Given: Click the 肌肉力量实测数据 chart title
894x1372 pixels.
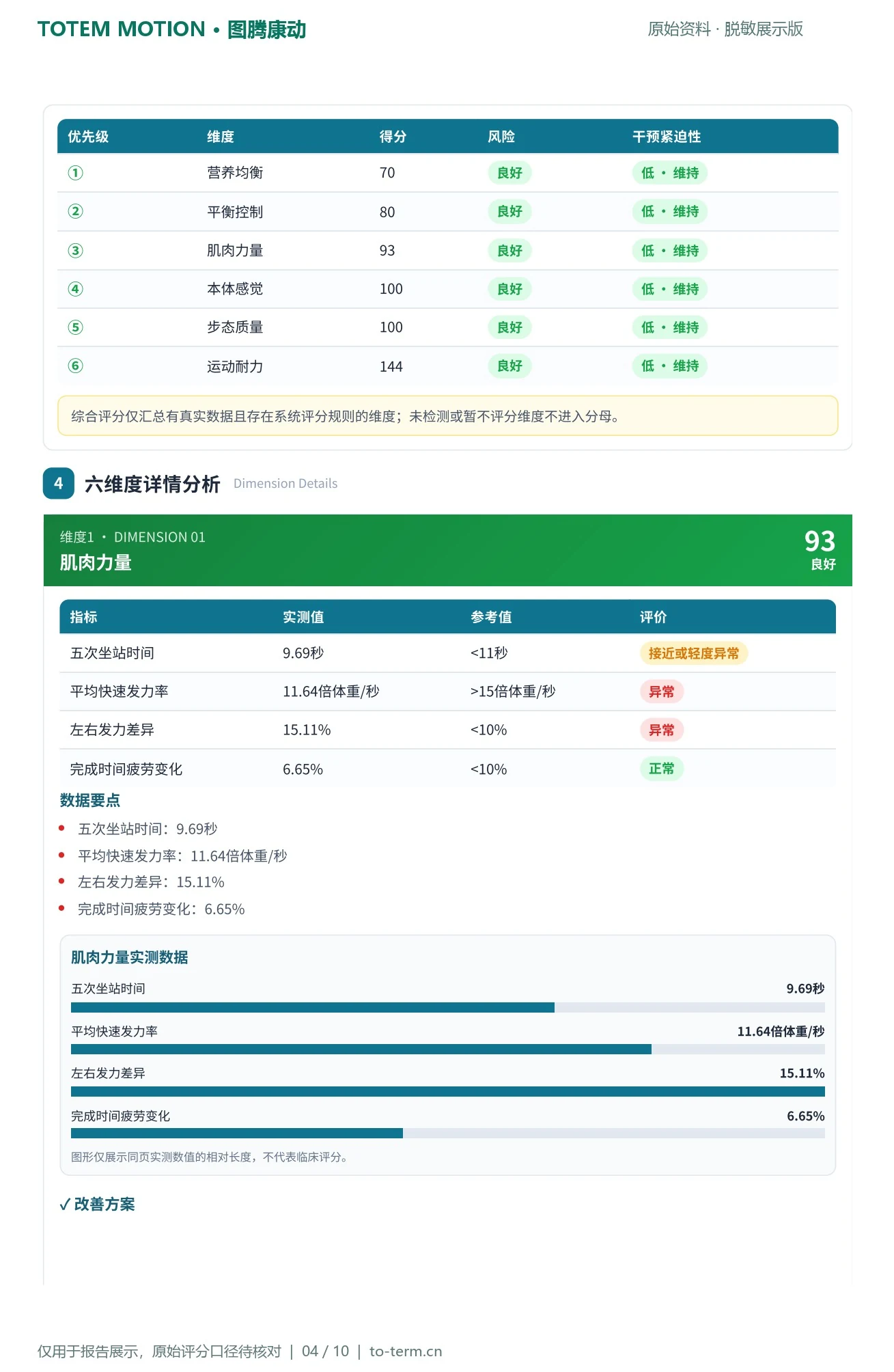Looking at the screenshot, I should tap(130, 957).
